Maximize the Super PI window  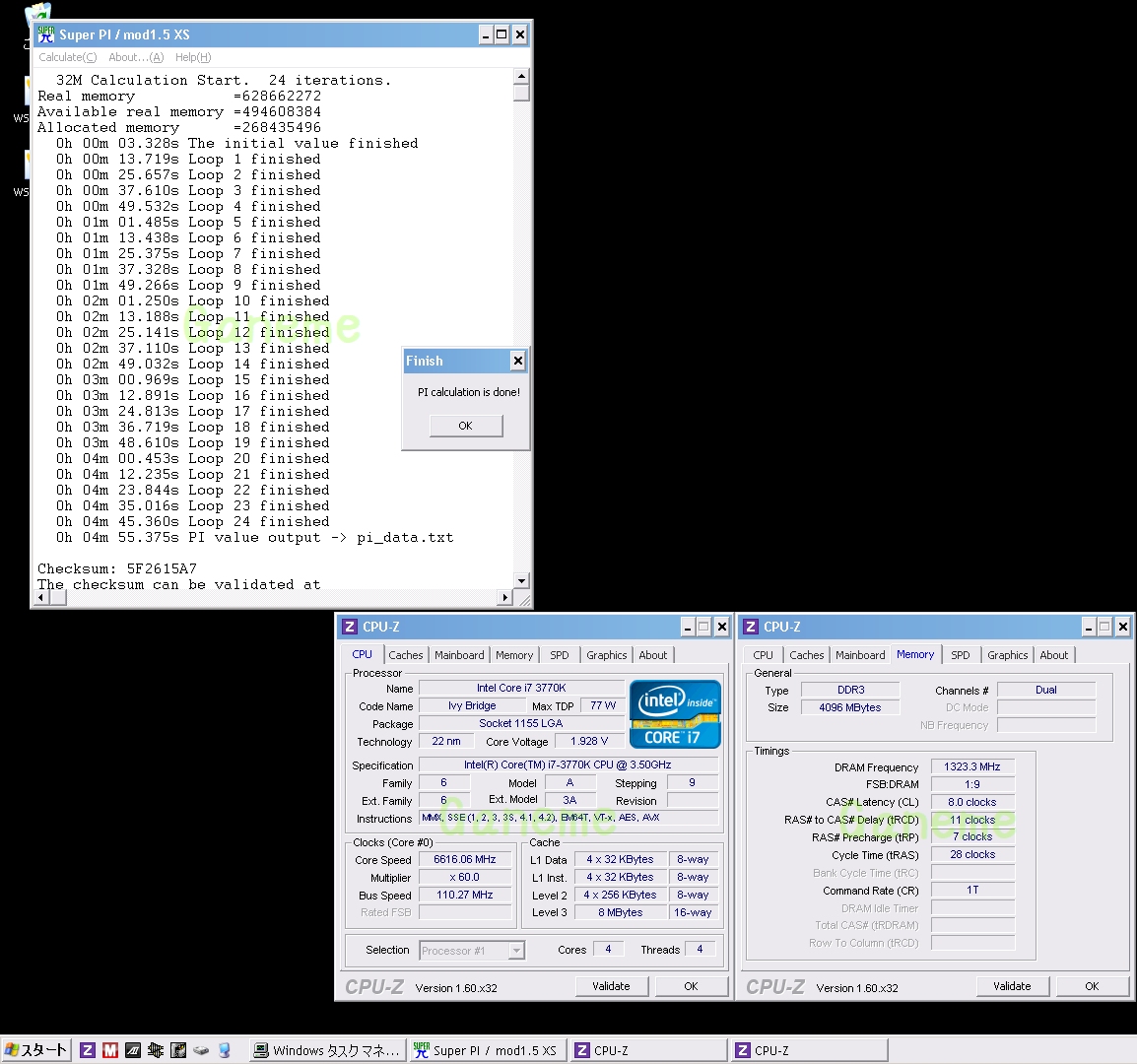[502, 34]
